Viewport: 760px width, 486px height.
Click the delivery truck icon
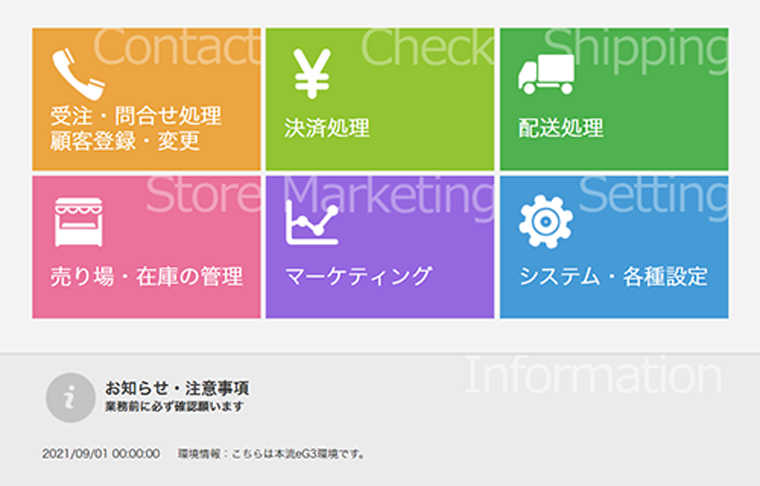click(x=546, y=74)
